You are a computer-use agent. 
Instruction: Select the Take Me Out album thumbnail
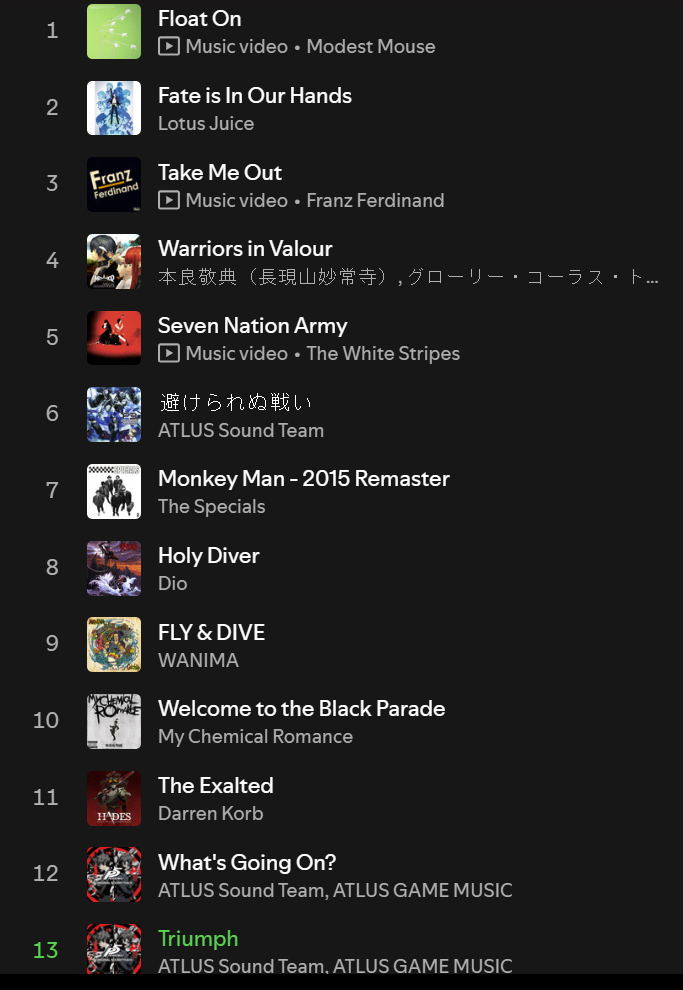coord(114,185)
